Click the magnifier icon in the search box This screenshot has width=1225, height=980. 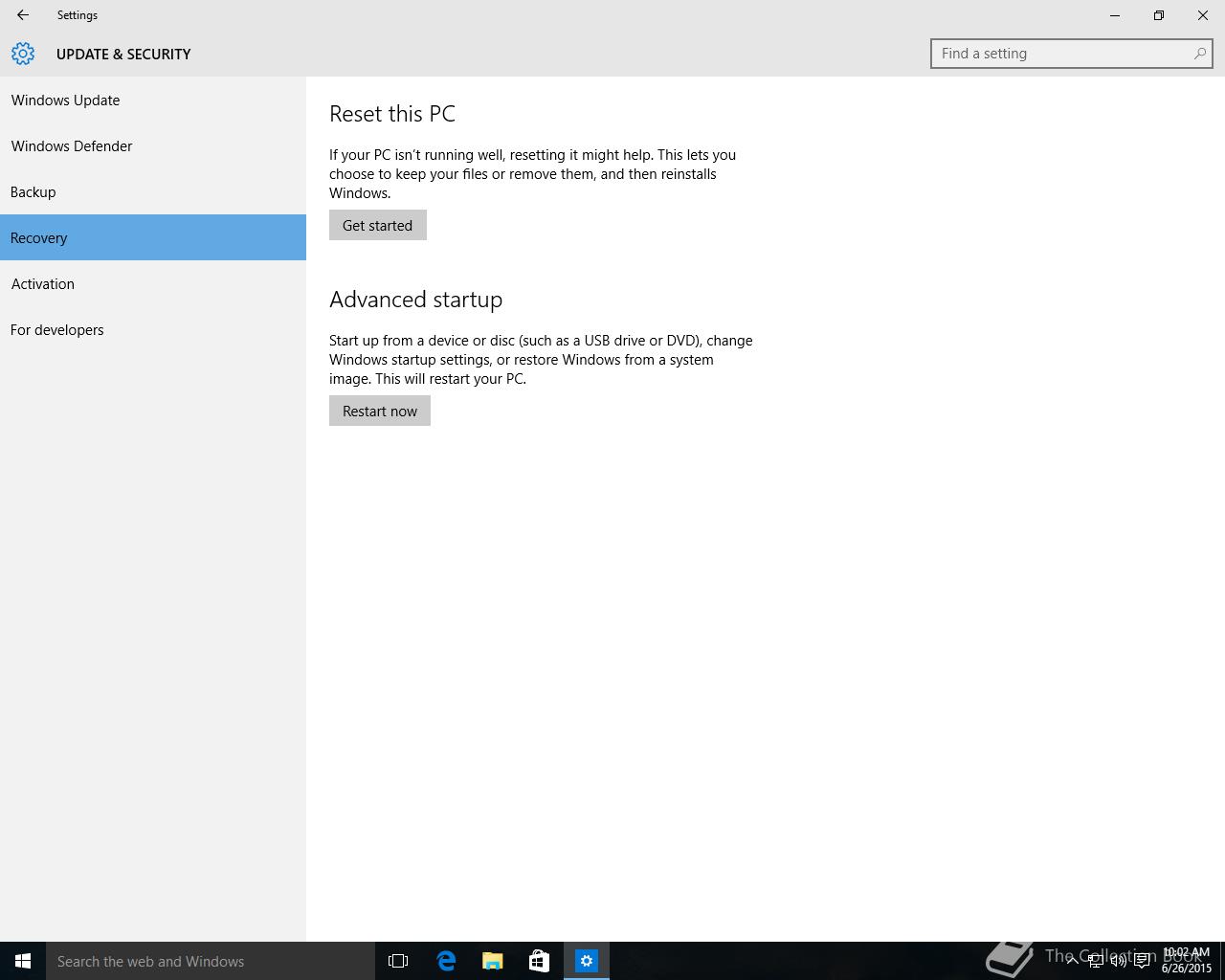[x=1199, y=54]
